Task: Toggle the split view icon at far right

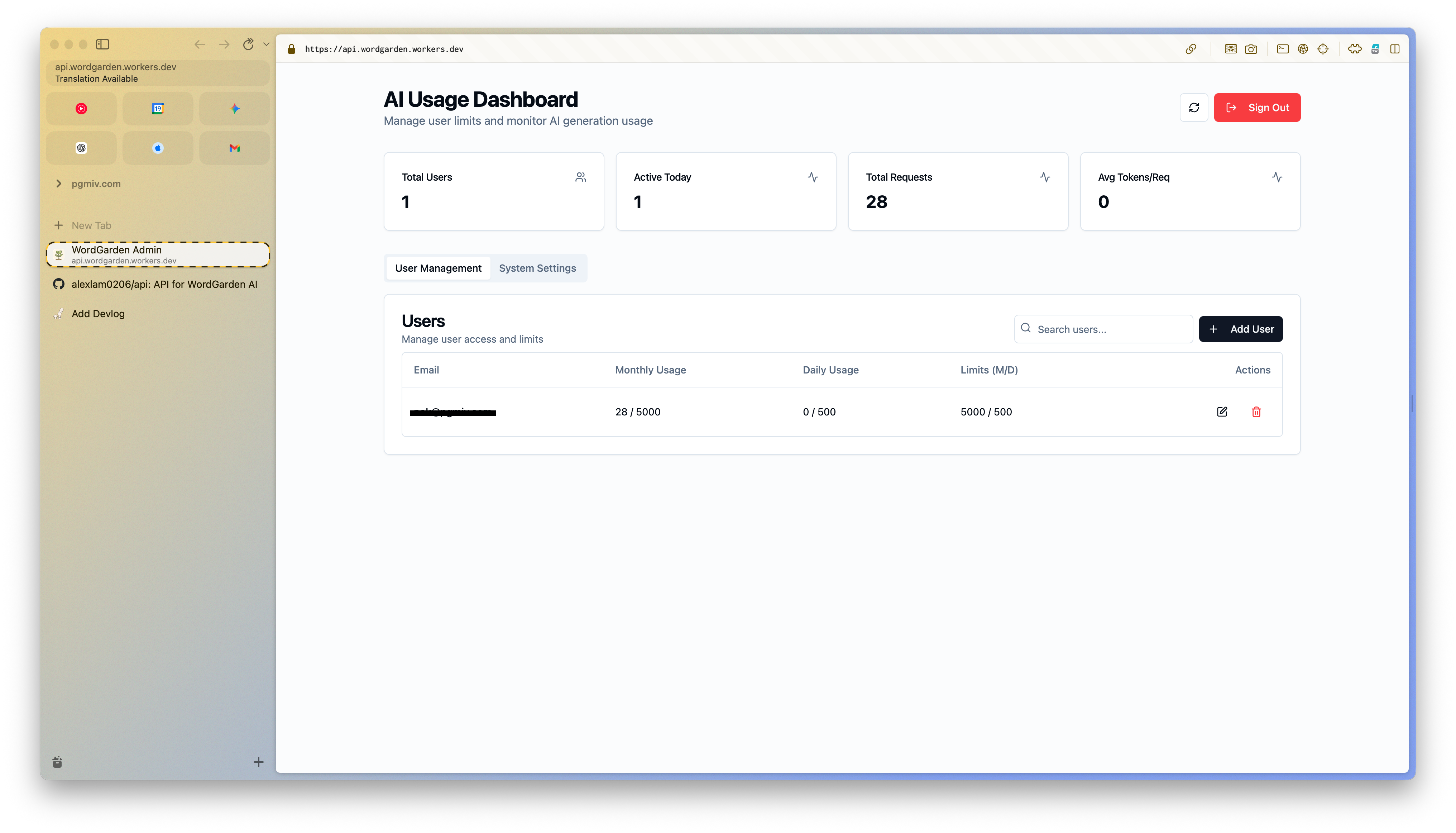Action: click(1395, 49)
